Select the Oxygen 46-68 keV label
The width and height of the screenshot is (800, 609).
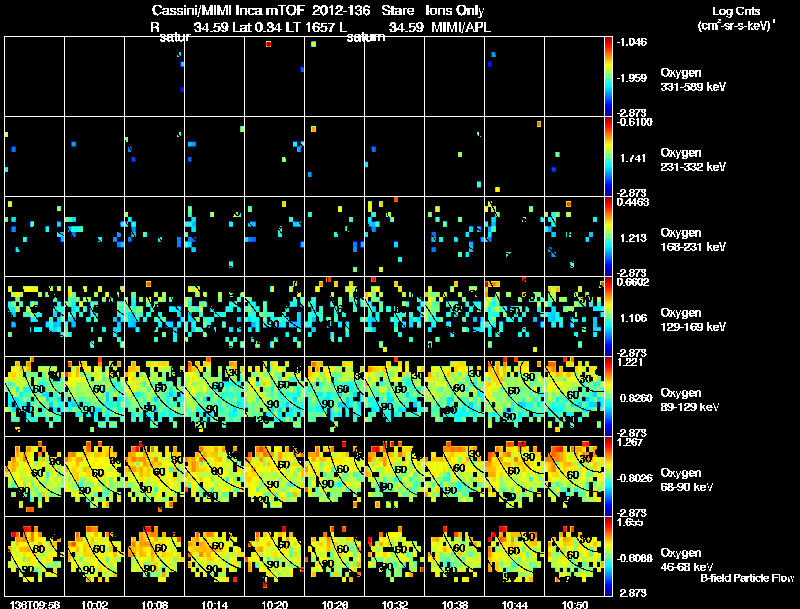click(687, 560)
